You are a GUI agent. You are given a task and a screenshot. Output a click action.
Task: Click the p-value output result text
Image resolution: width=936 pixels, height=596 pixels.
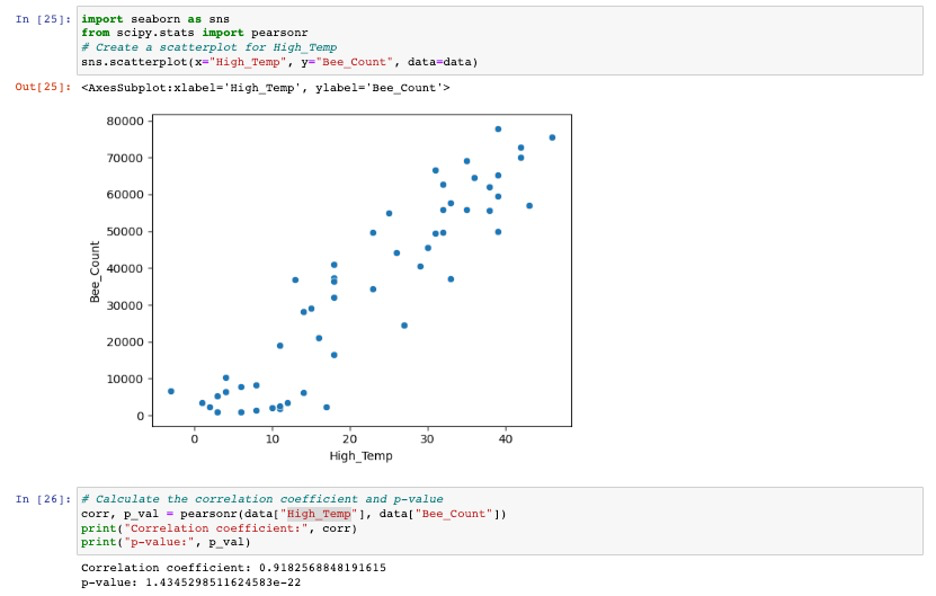191,582
